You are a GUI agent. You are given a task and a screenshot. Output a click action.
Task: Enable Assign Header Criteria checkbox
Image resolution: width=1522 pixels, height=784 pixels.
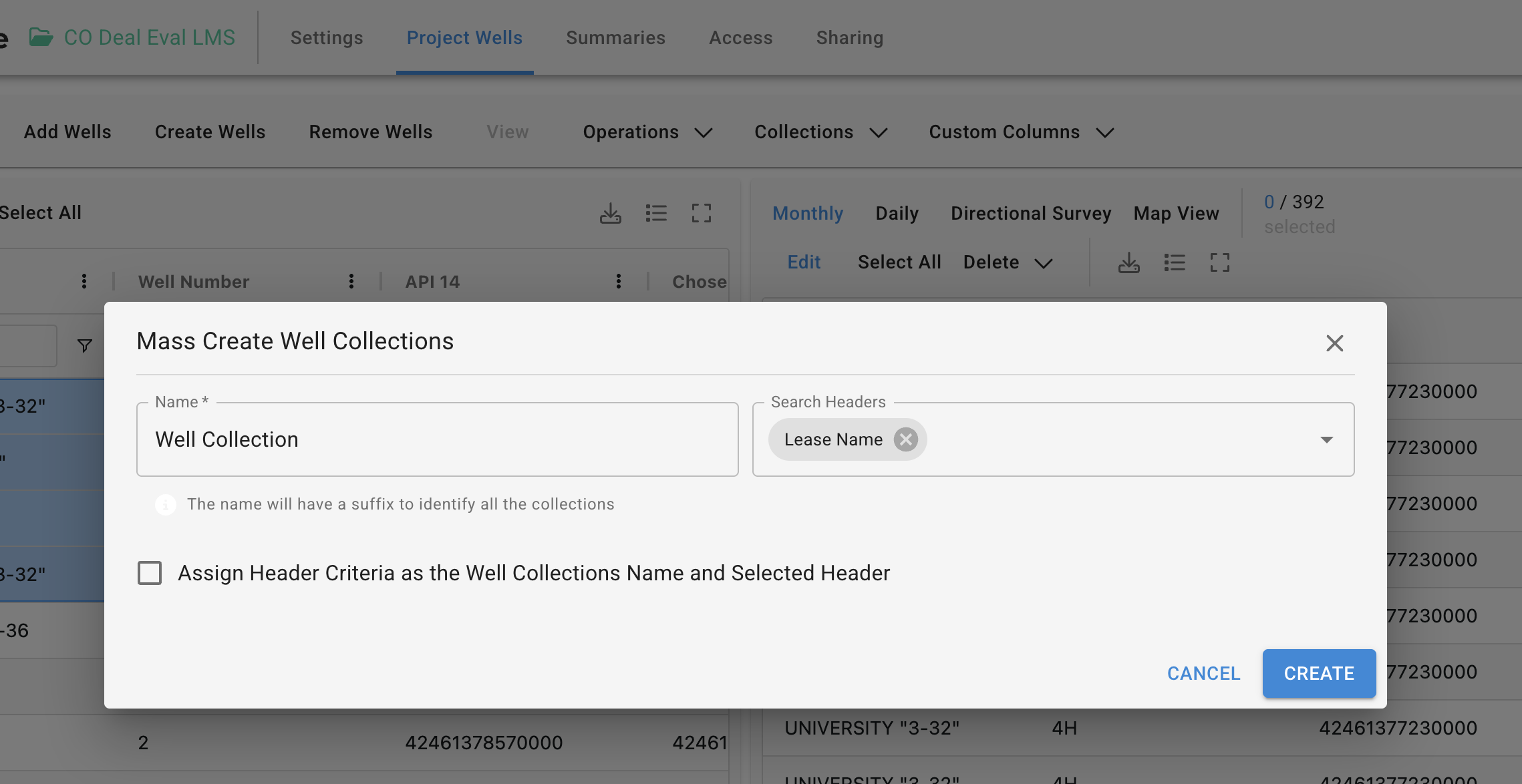[150, 573]
